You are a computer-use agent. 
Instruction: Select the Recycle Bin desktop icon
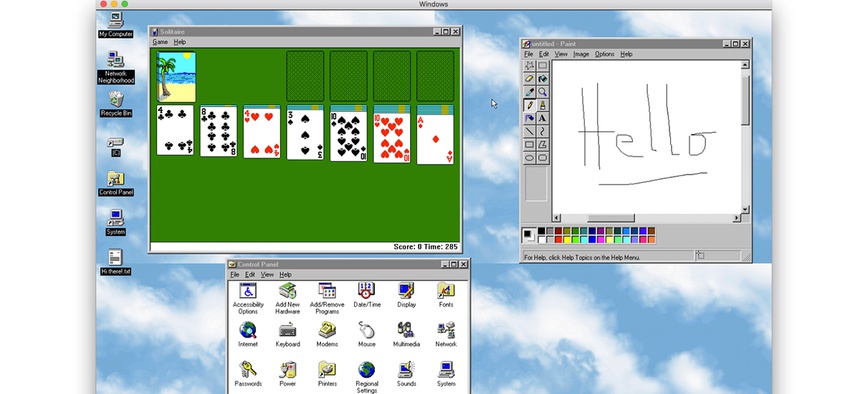116,104
